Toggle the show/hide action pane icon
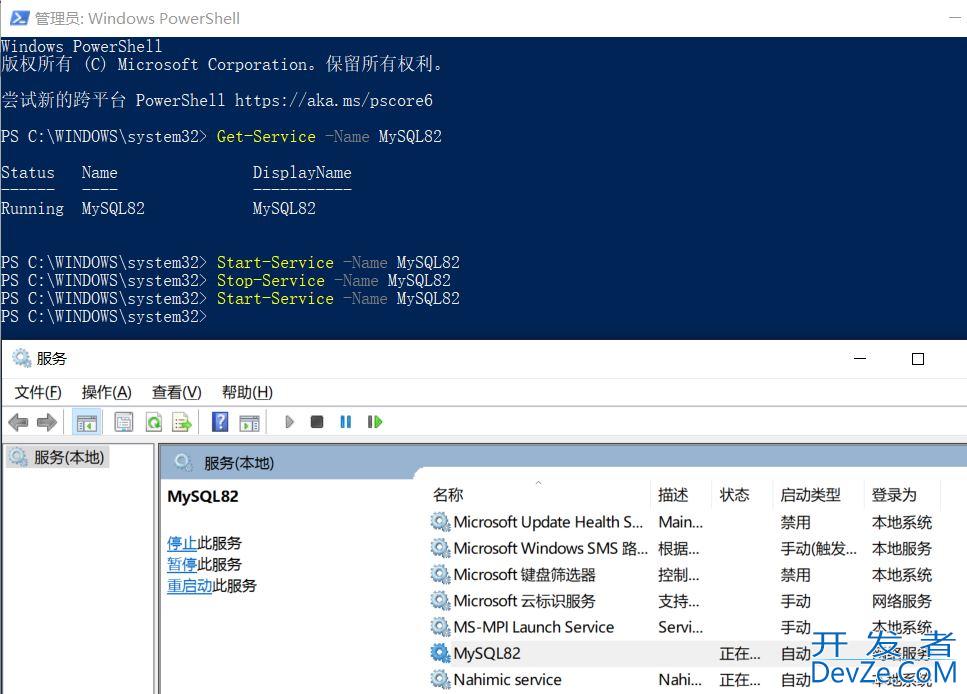This screenshot has width=967, height=694. pyautogui.click(x=249, y=423)
